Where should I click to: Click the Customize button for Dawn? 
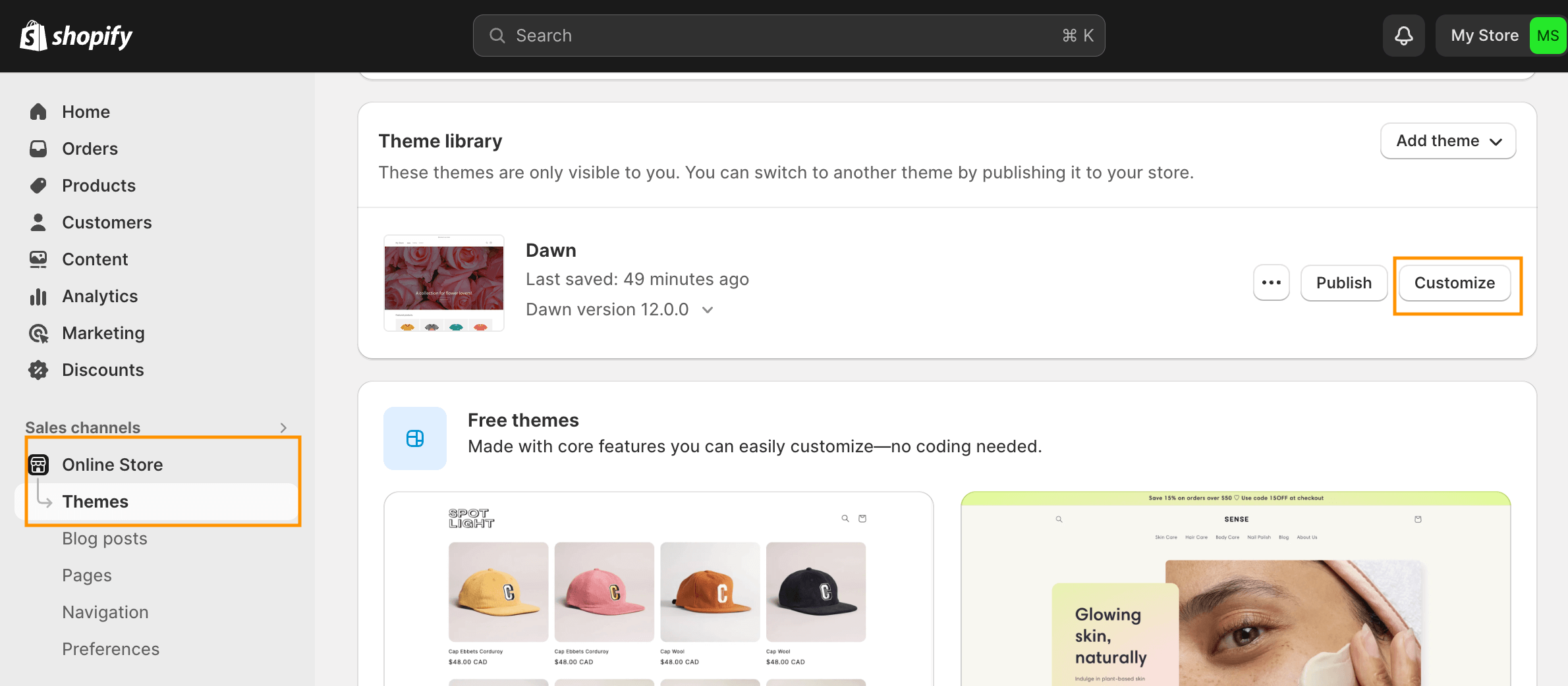click(x=1455, y=282)
